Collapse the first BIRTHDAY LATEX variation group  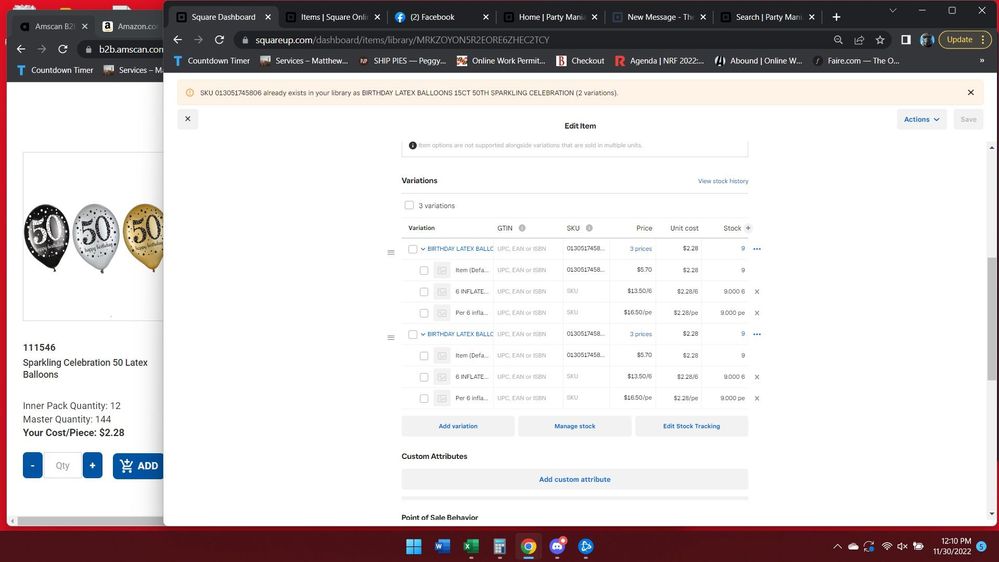pyautogui.click(x=423, y=249)
